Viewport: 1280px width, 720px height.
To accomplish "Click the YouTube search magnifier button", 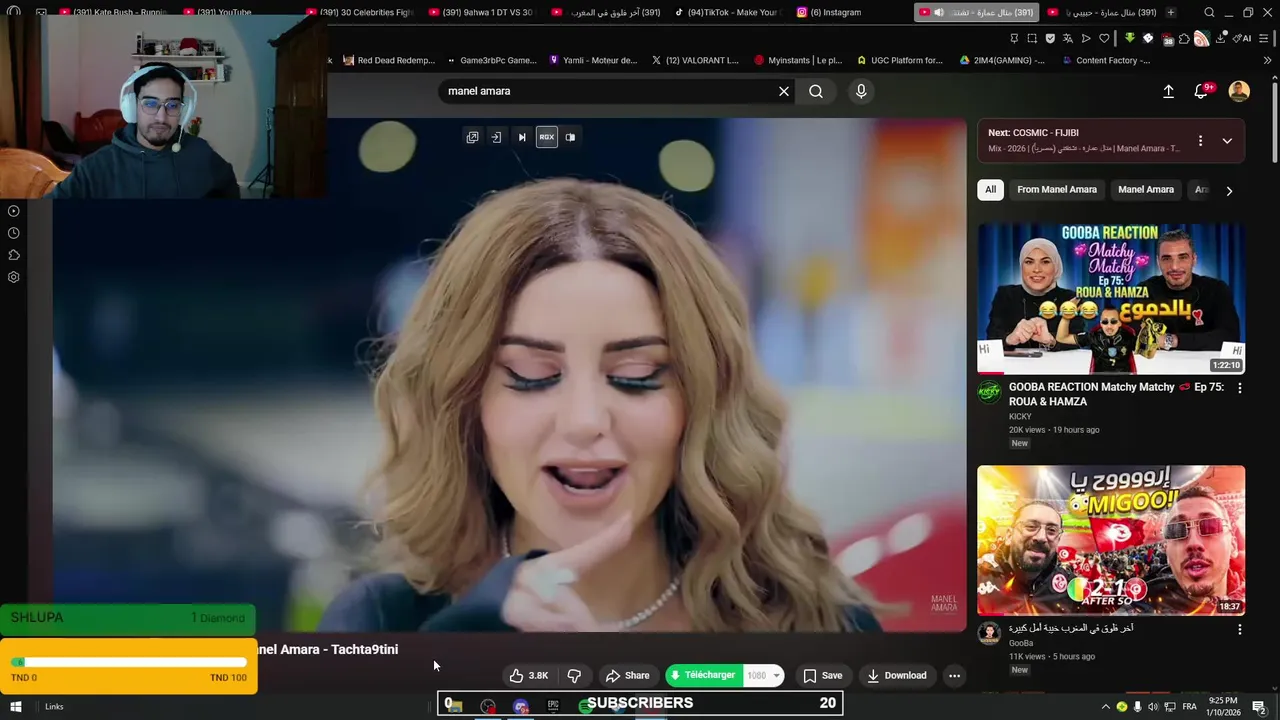I will point(816,91).
